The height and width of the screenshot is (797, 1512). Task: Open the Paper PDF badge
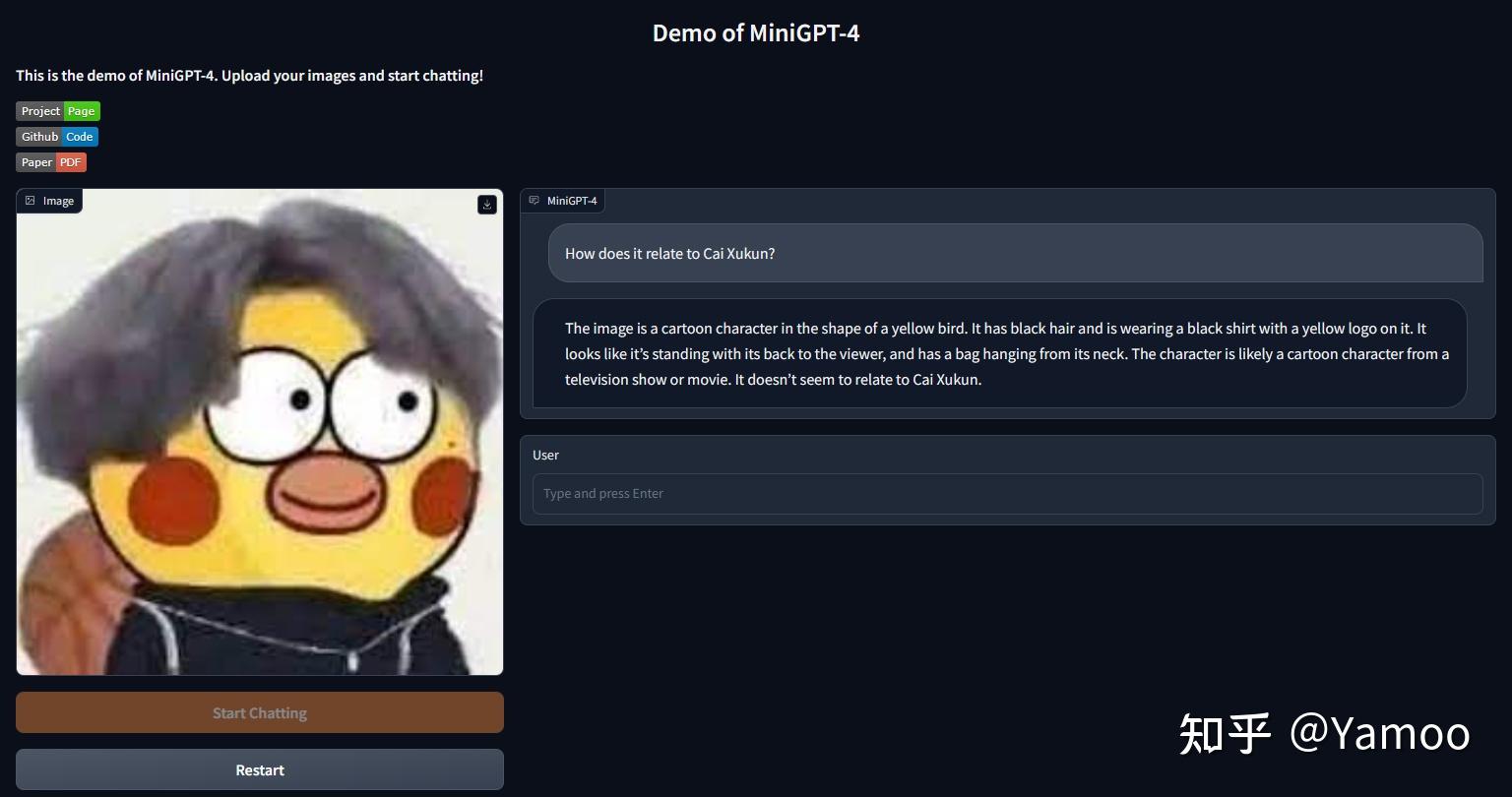51,162
